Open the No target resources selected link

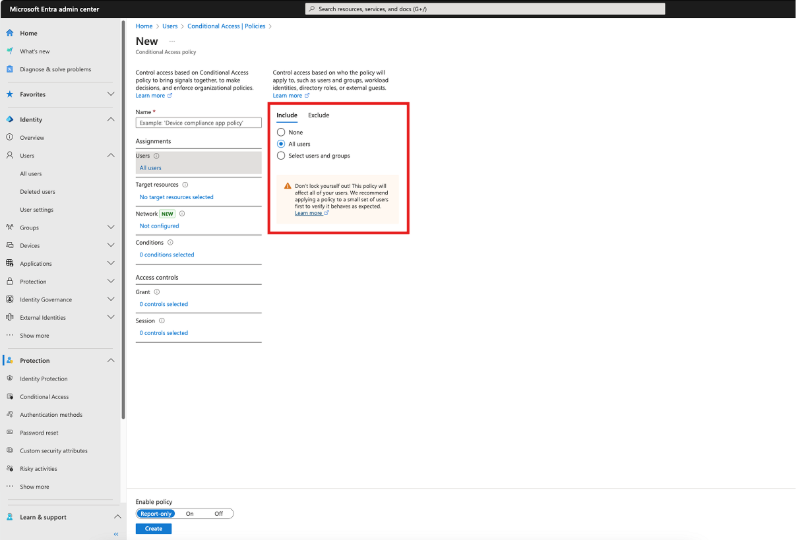point(176,197)
